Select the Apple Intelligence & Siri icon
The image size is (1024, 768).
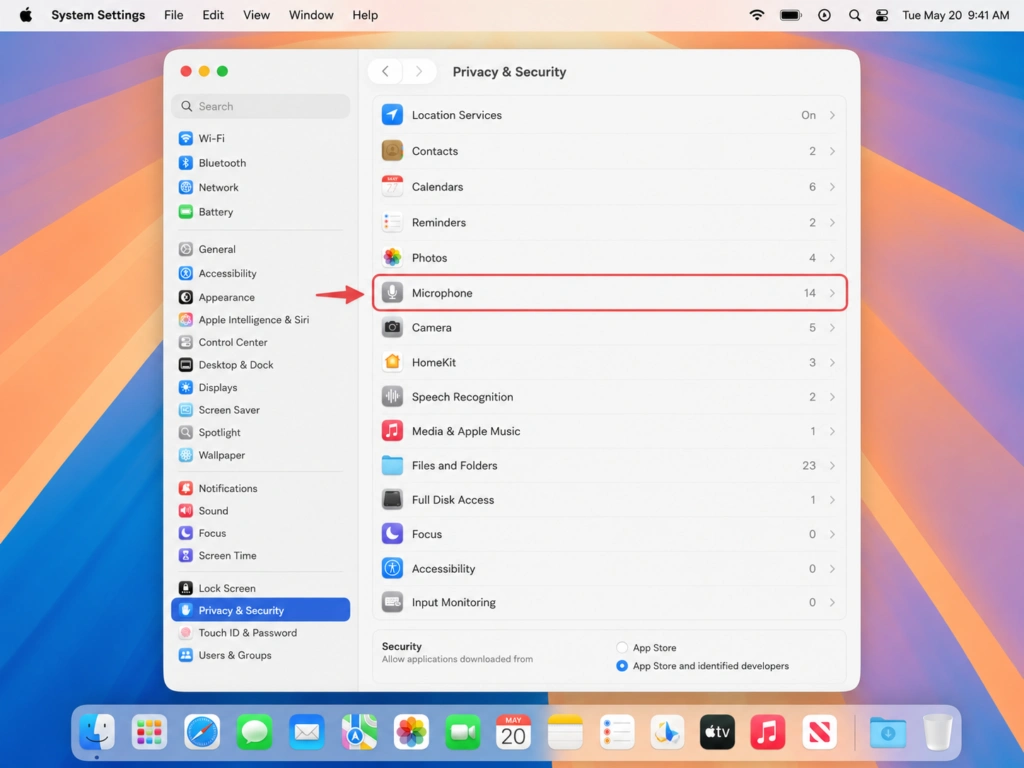pyautogui.click(x=185, y=319)
